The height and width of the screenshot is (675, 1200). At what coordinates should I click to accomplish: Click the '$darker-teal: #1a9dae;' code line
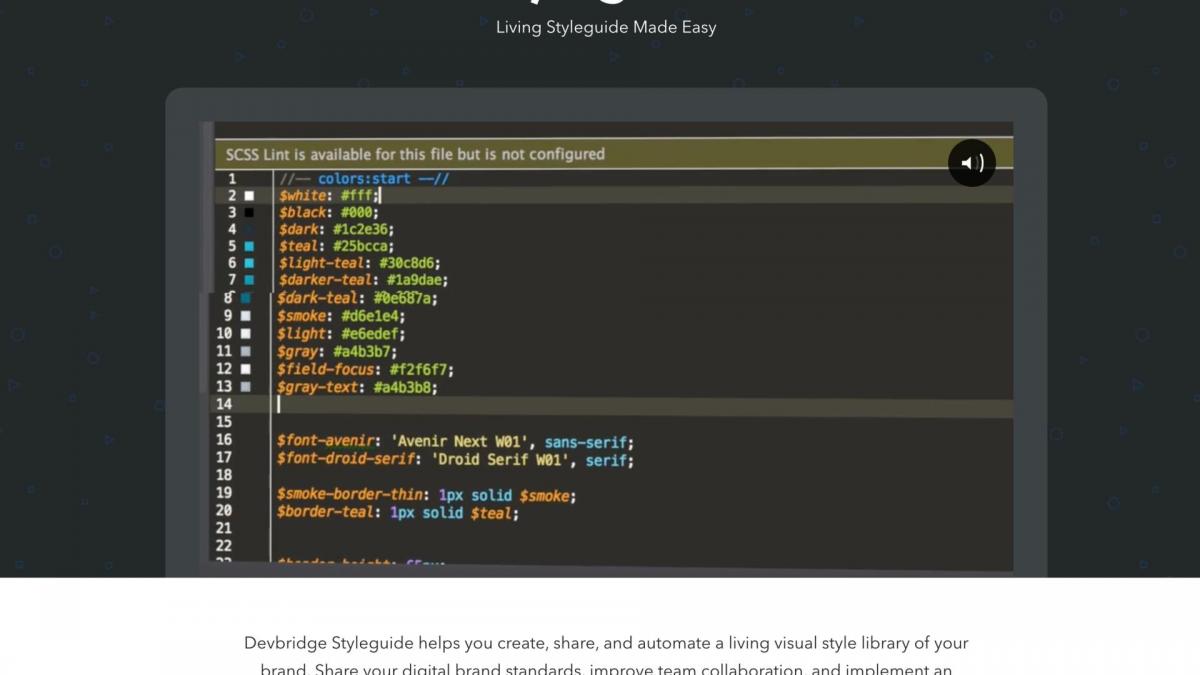coord(363,280)
